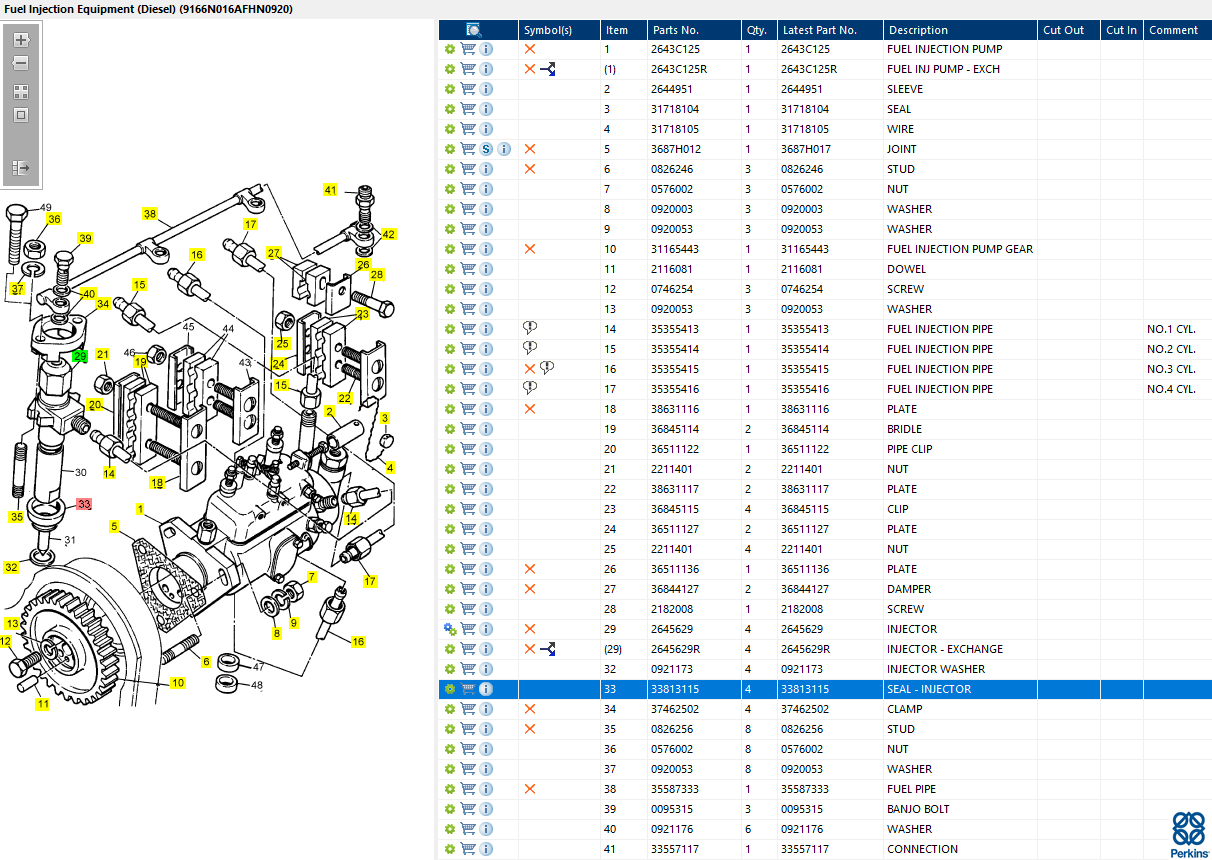The height and width of the screenshot is (860, 1212).
Task: Click red callout 33 in the diagram
Action: point(84,504)
